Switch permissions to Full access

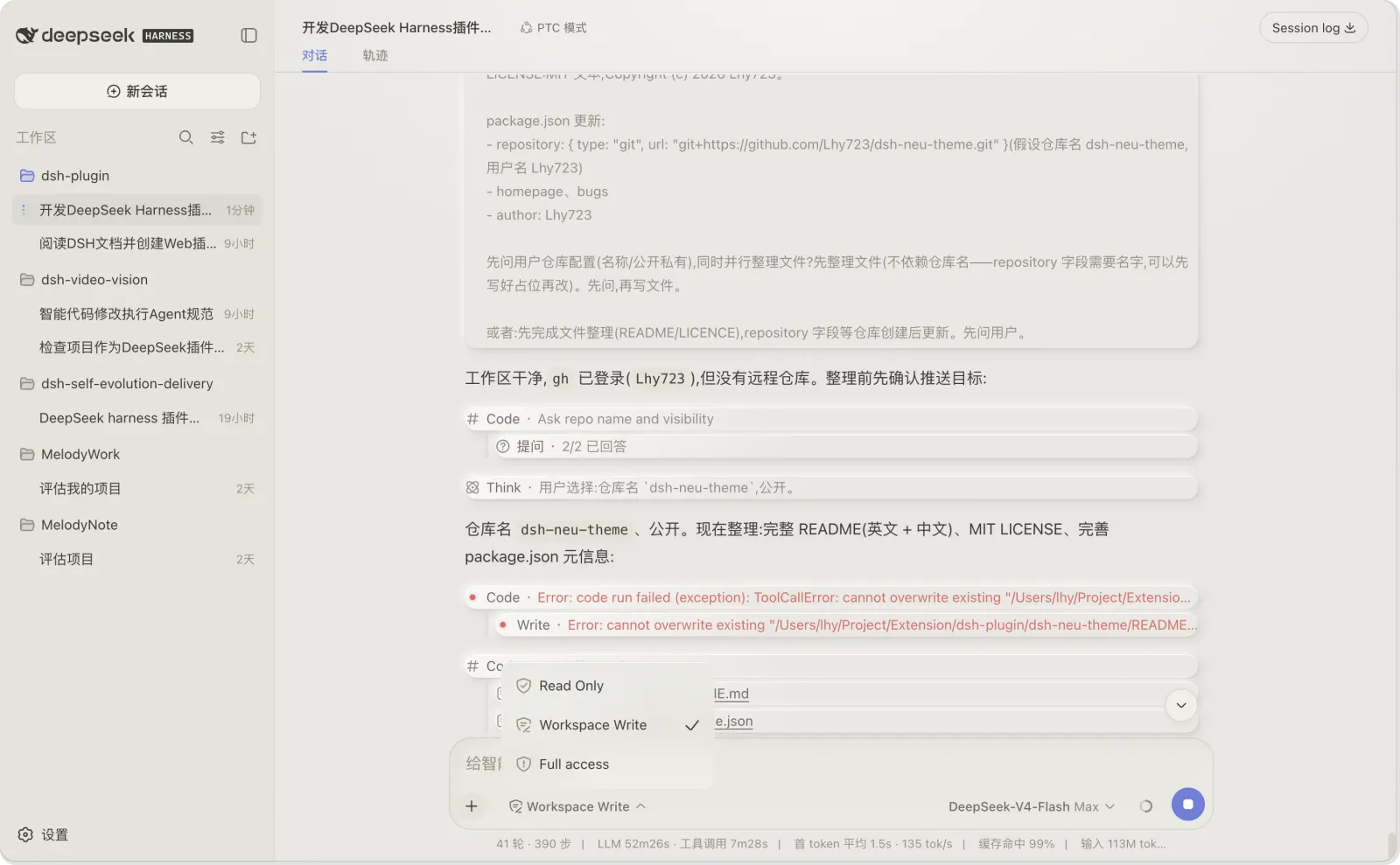pyautogui.click(x=608, y=764)
